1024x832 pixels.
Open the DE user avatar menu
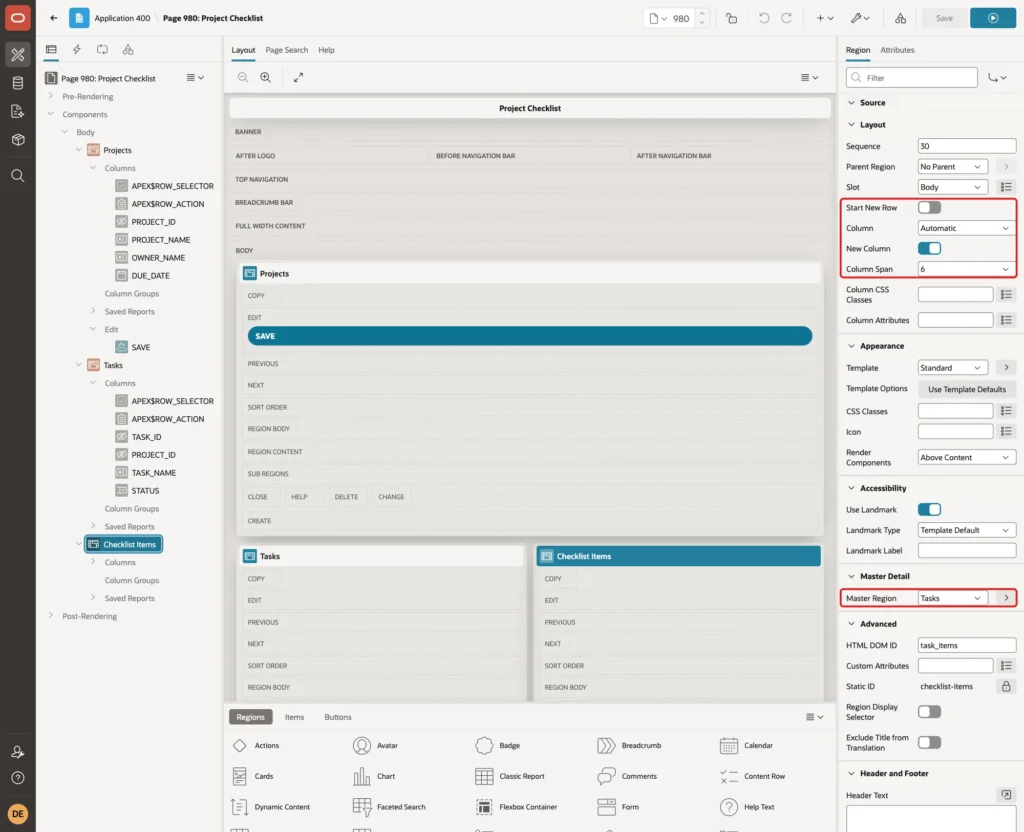(18, 814)
